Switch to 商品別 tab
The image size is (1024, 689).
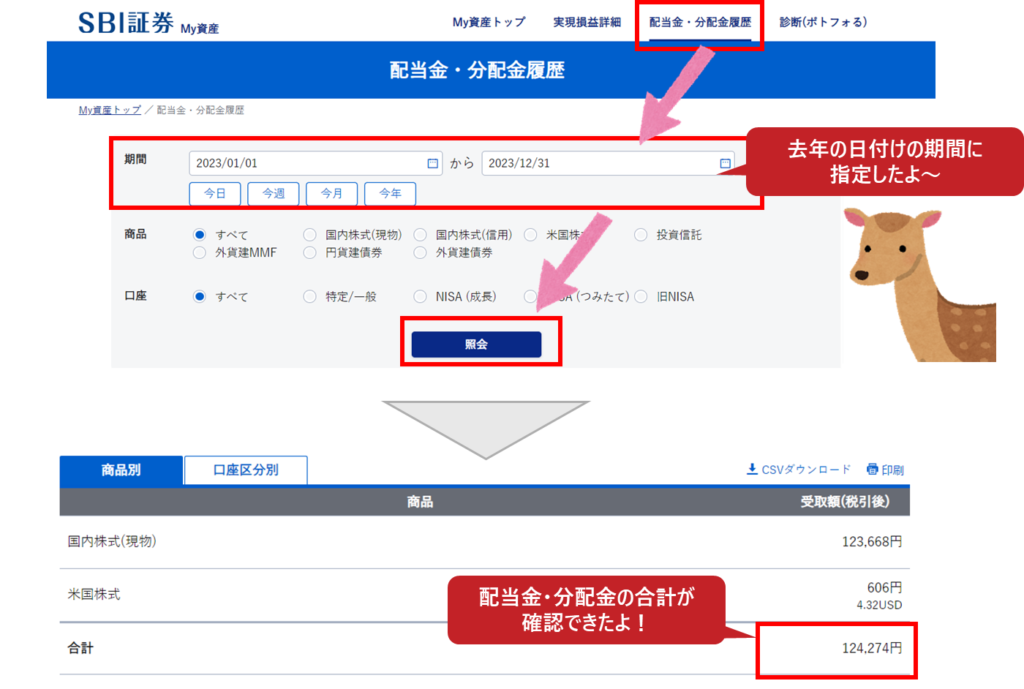(122, 470)
